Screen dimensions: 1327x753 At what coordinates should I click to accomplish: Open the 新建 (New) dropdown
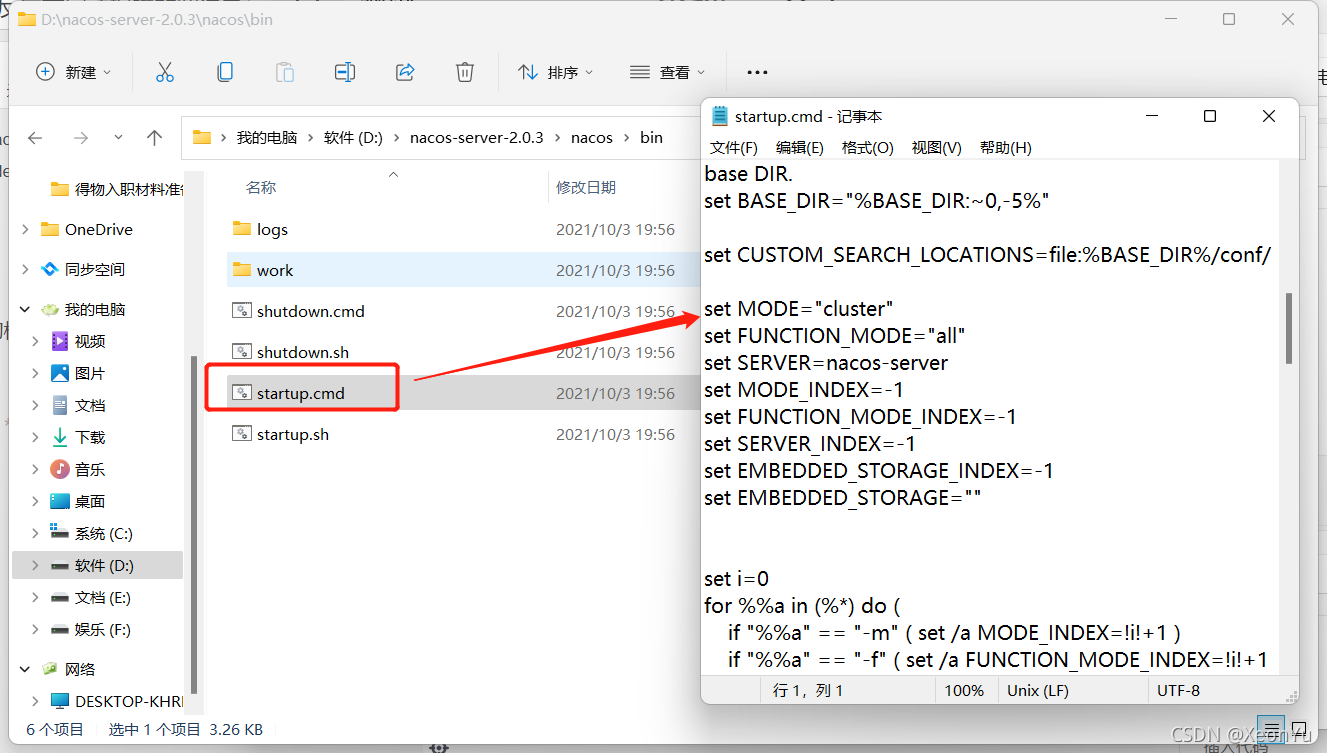pyautogui.click(x=74, y=72)
